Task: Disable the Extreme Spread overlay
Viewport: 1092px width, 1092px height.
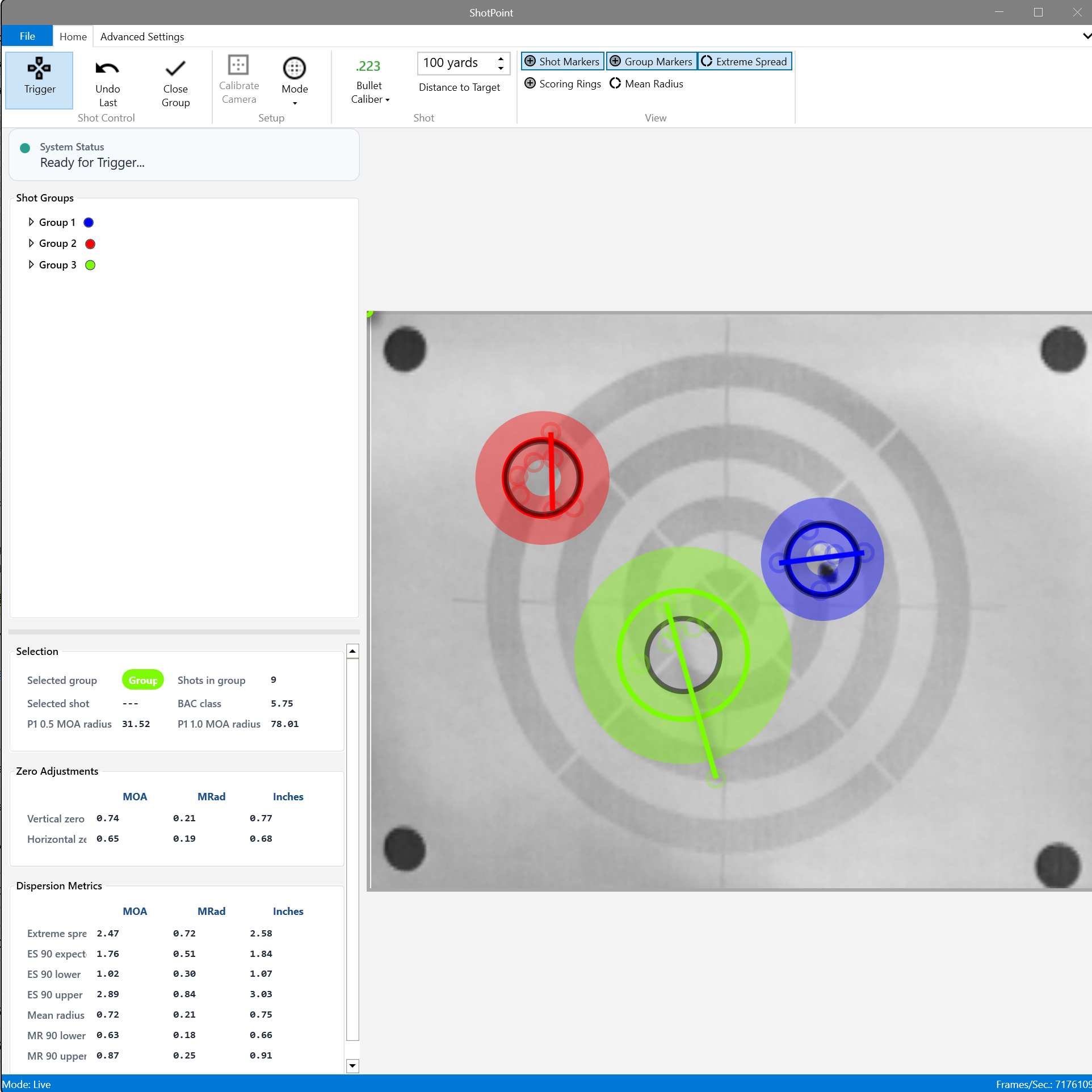Action: (x=745, y=61)
